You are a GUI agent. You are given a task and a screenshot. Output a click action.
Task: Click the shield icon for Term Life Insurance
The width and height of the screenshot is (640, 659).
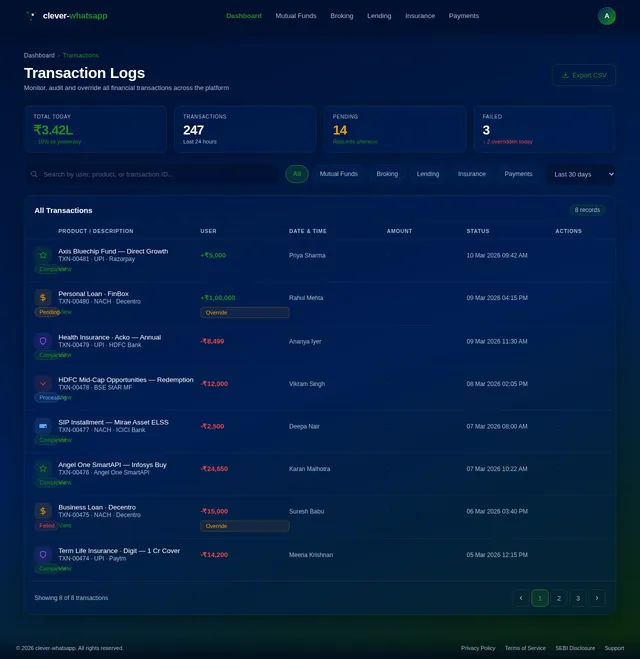click(43, 554)
